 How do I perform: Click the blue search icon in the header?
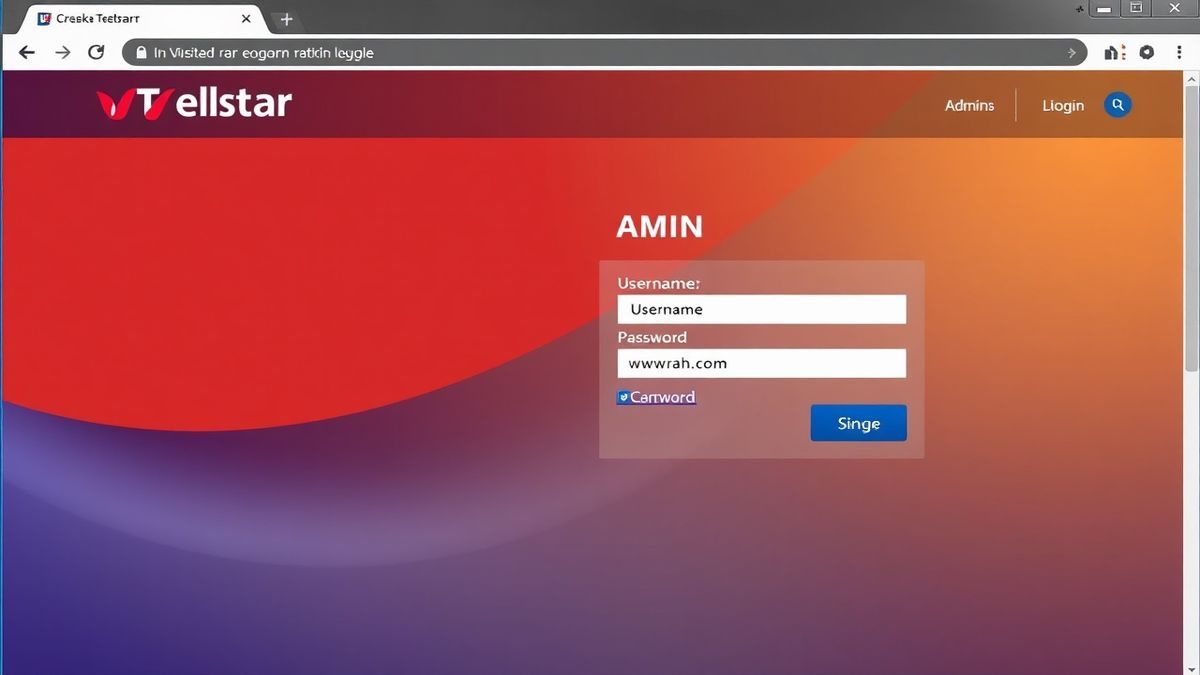pos(1118,104)
